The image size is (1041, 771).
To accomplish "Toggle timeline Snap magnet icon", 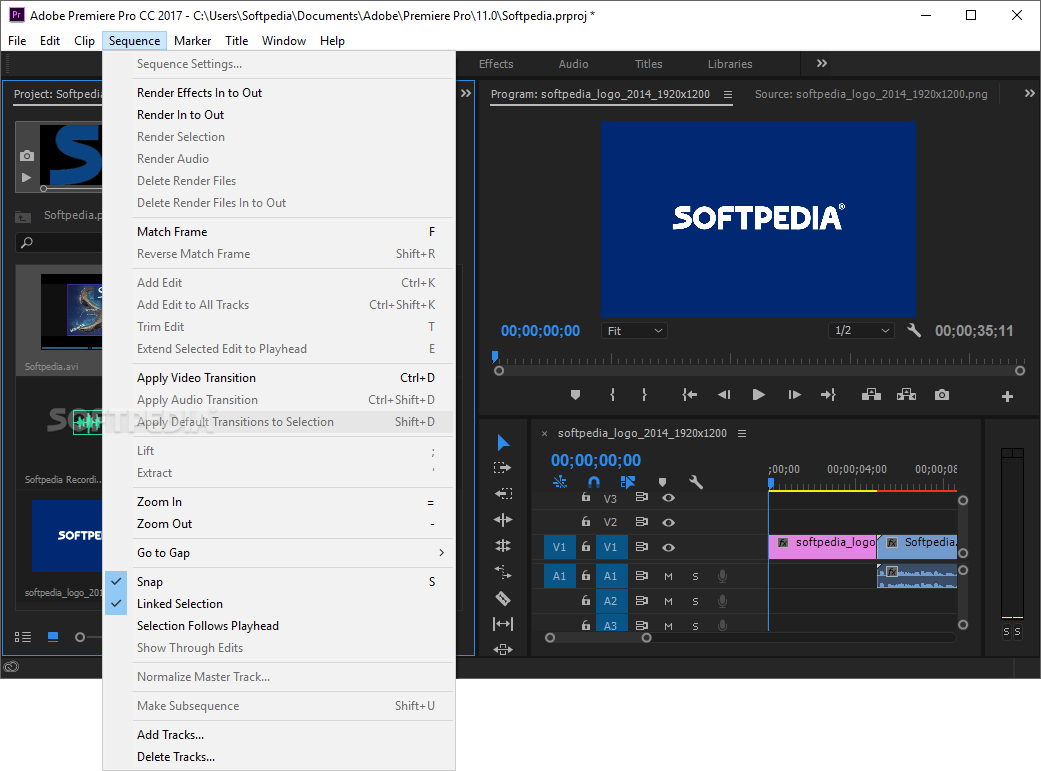I will click(594, 481).
